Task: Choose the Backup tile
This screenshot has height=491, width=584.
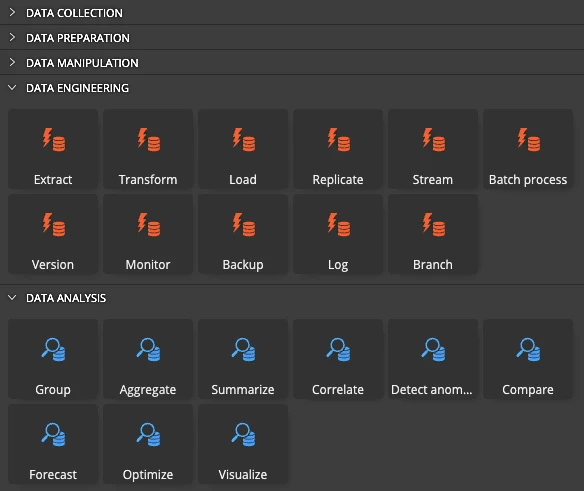Action: tap(243, 234)
